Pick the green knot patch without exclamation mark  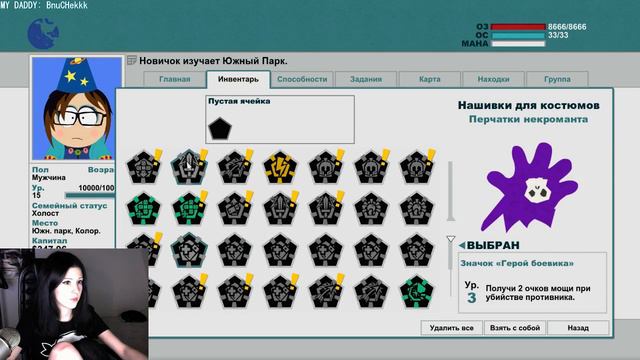(143, 209)
